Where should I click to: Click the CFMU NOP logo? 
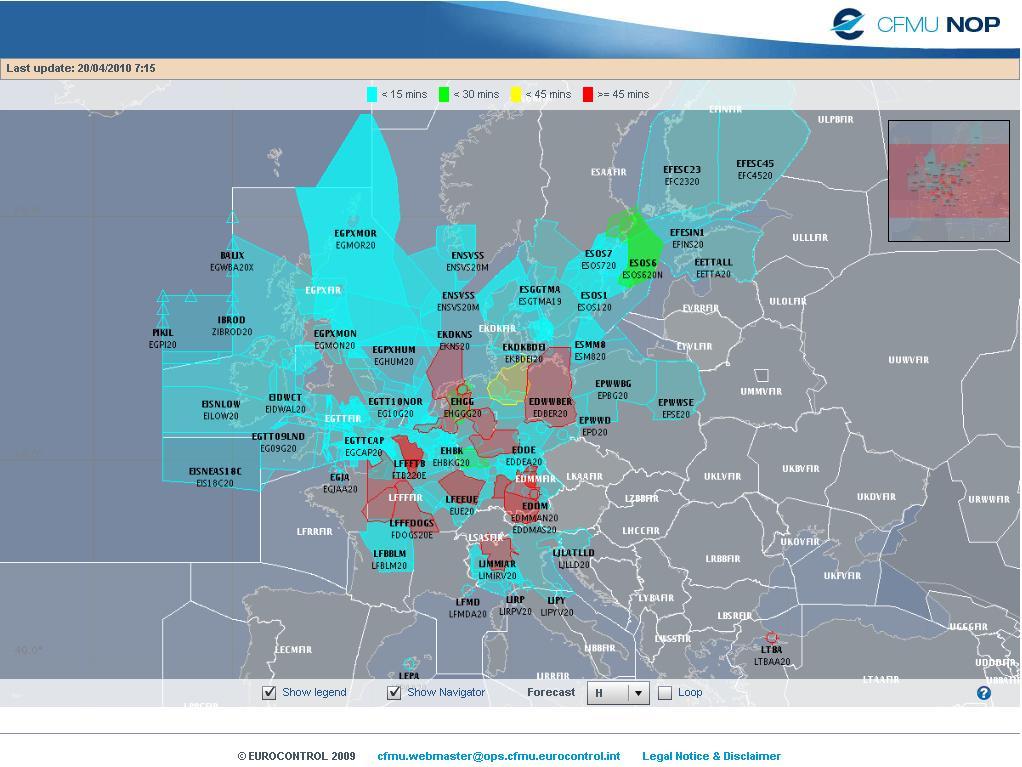[915, 25]
